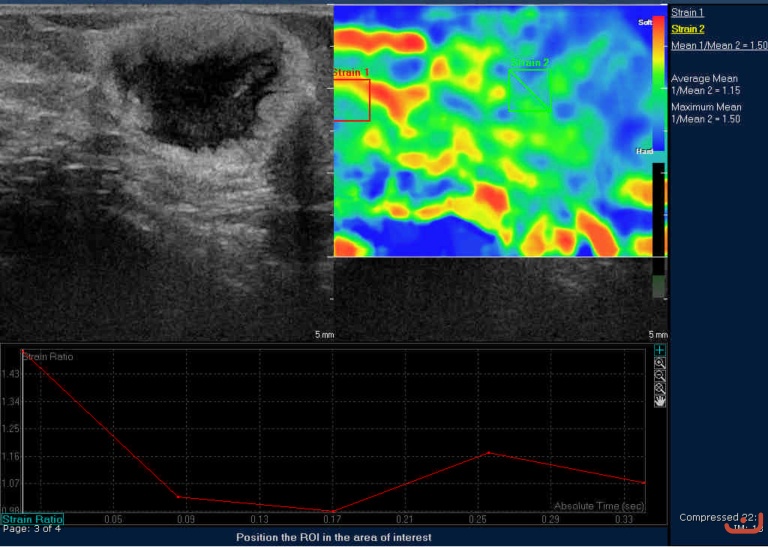
Task: Click the zoom in magnifier icon
Action: [x=660, y=363]
